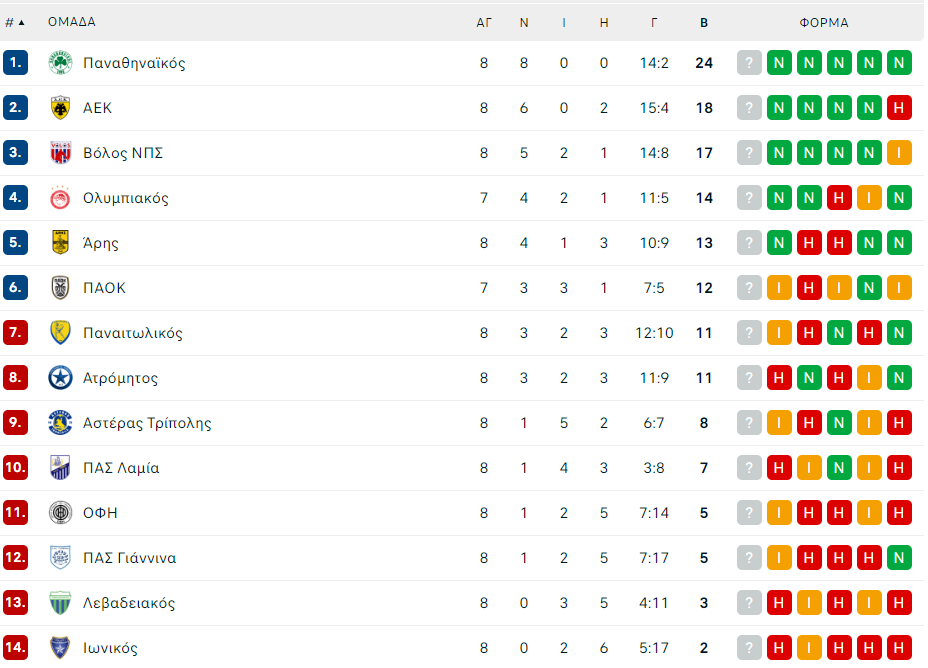
Task: Click Λεβαδειακός's position 13 badge
Action: point(15,602)
